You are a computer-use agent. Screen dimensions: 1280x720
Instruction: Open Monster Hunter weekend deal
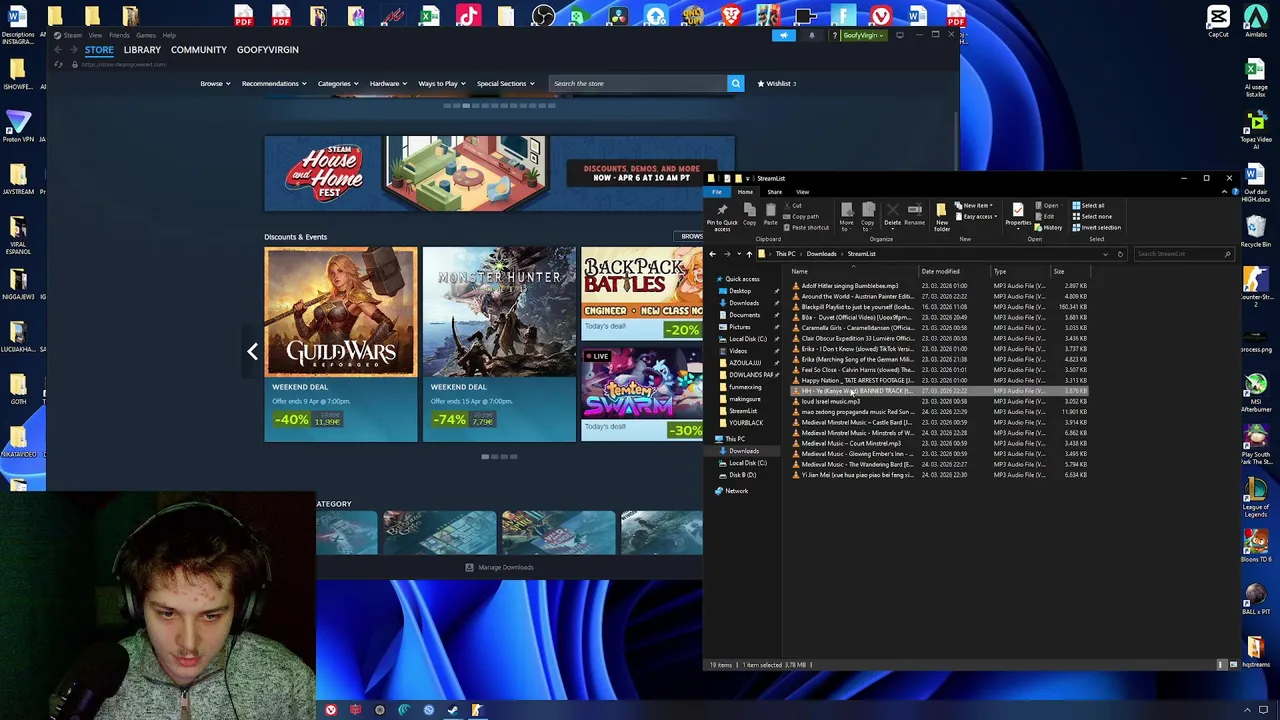499,343
